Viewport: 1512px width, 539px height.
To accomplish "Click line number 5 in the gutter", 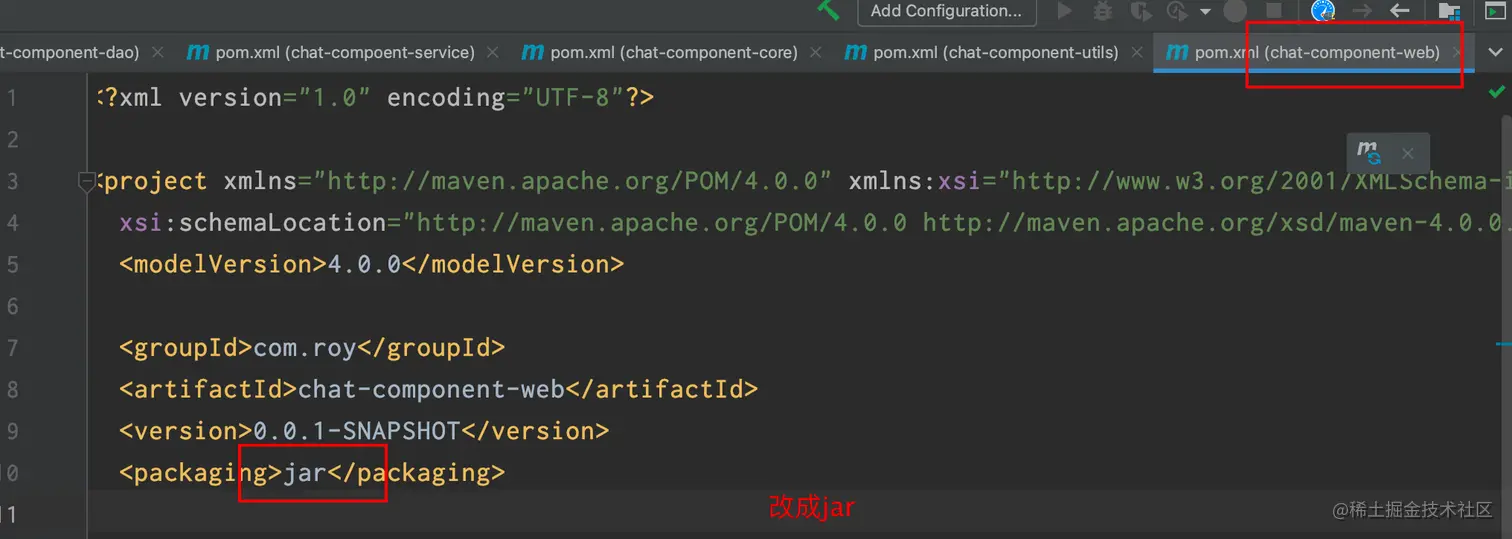I will coord(12,264).
